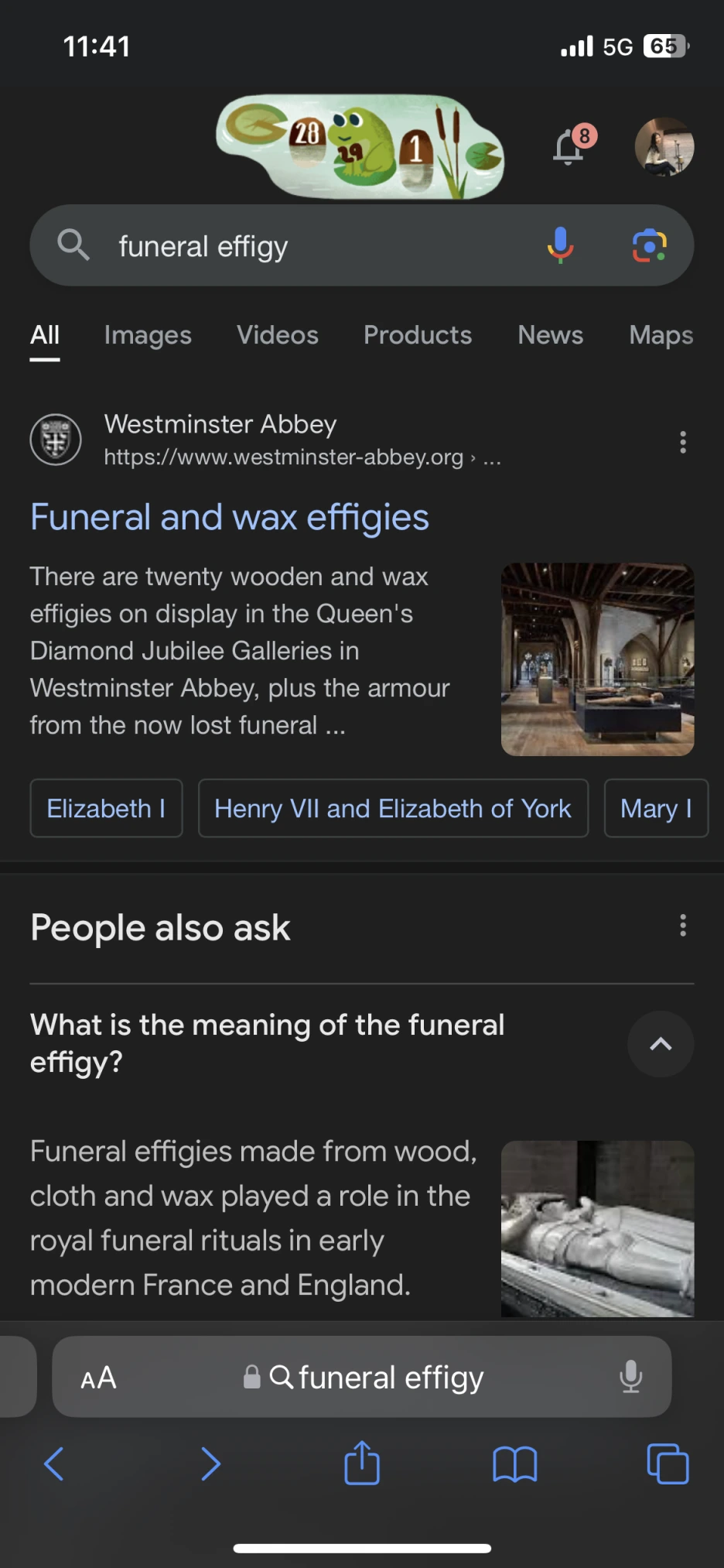The height and width of the screenshot is (1568, 724).
Task: Tap the Safari address bar dictation microphone
Action: coord(631,1377)
